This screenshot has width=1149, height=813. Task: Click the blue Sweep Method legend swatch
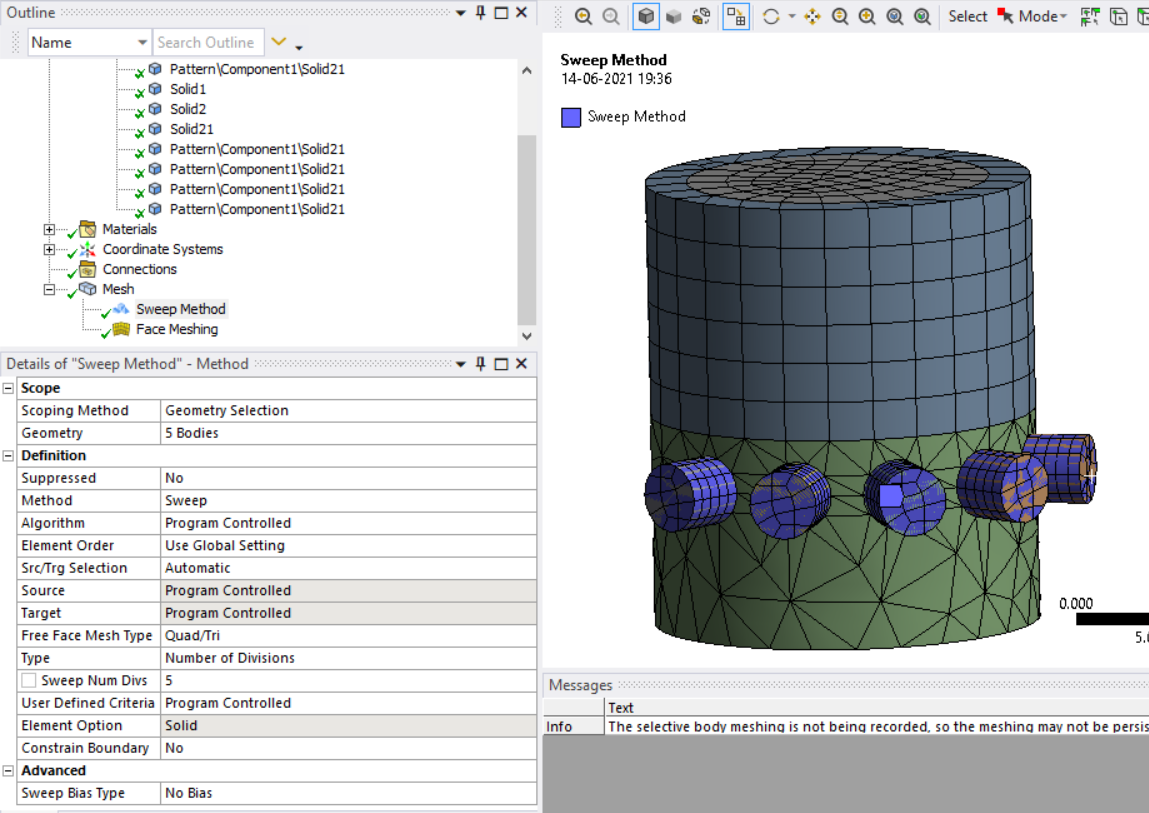(x=571, y=117)
